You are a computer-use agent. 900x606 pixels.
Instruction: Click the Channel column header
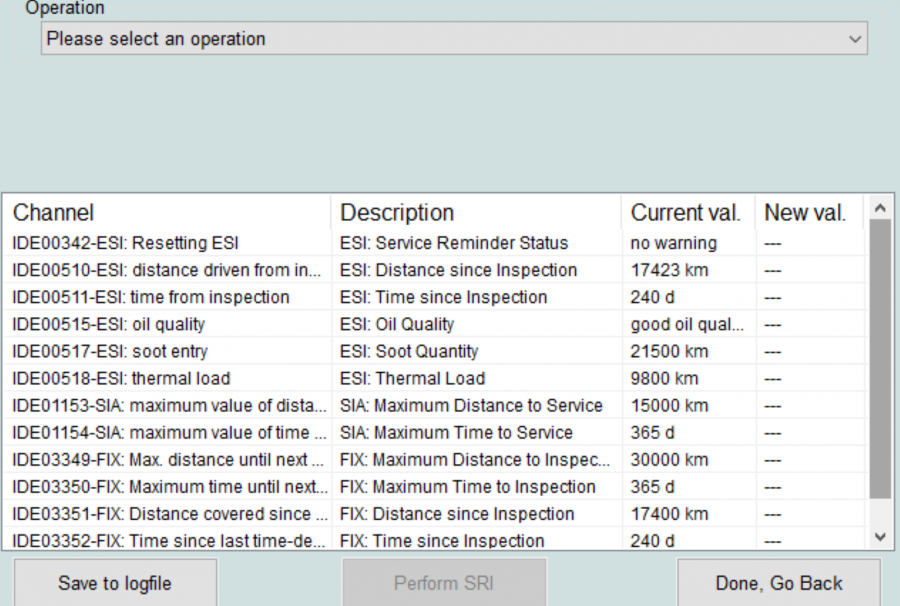click(x=168, y=213)
